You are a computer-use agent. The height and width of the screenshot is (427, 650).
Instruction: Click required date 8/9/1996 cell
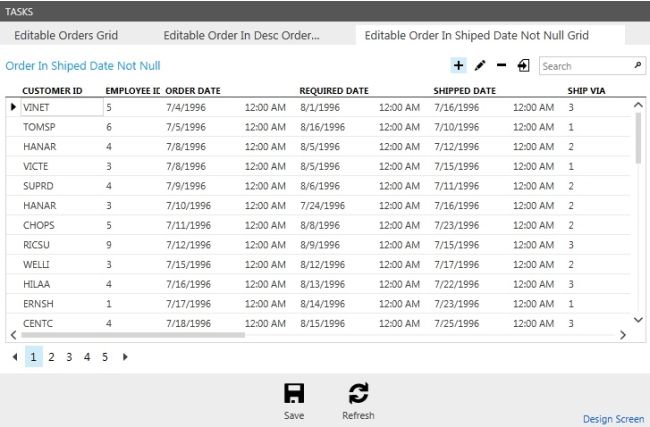(x=320, y=245)
